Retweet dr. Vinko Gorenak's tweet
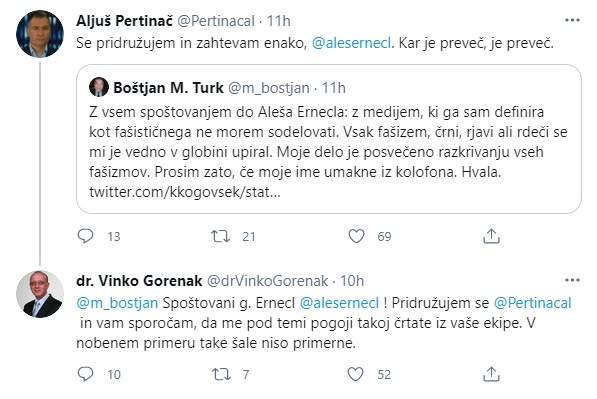This screenshot has height=399, width=597. [221, 374]
